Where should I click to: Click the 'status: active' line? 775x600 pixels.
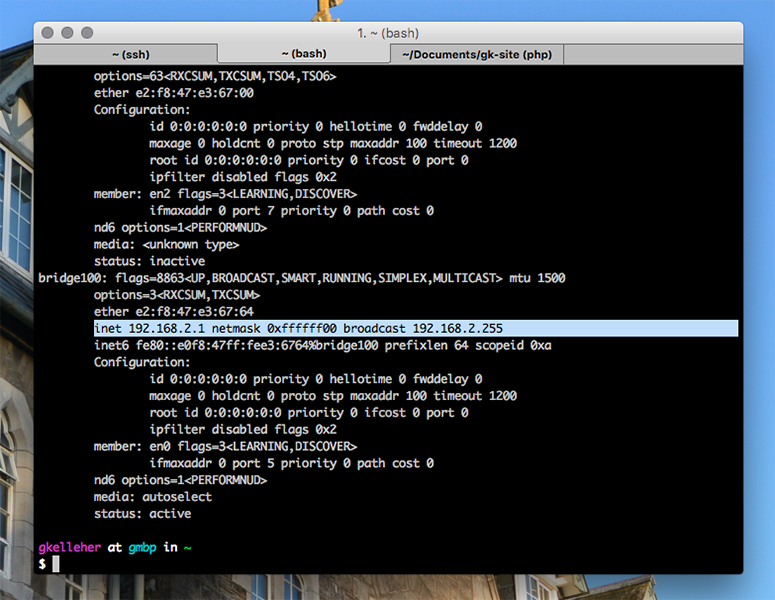pos(142,514)
